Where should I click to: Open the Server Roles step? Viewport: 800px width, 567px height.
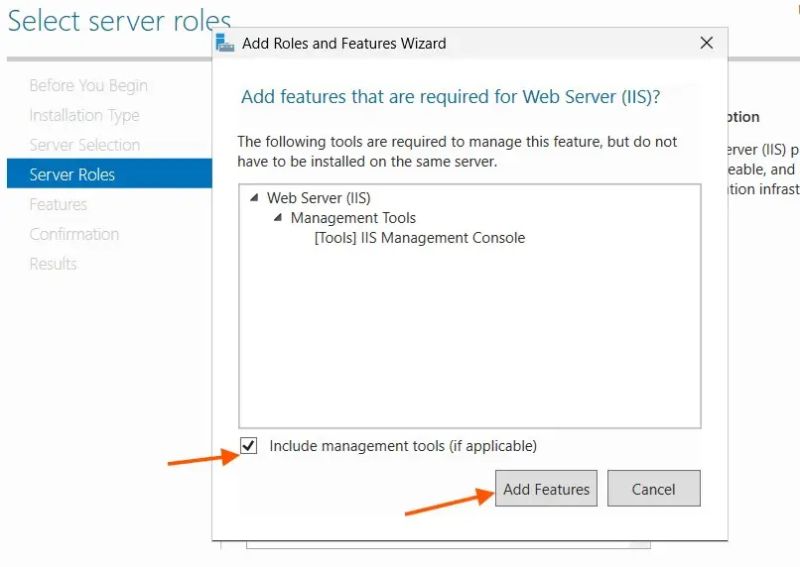coord(109,174)
